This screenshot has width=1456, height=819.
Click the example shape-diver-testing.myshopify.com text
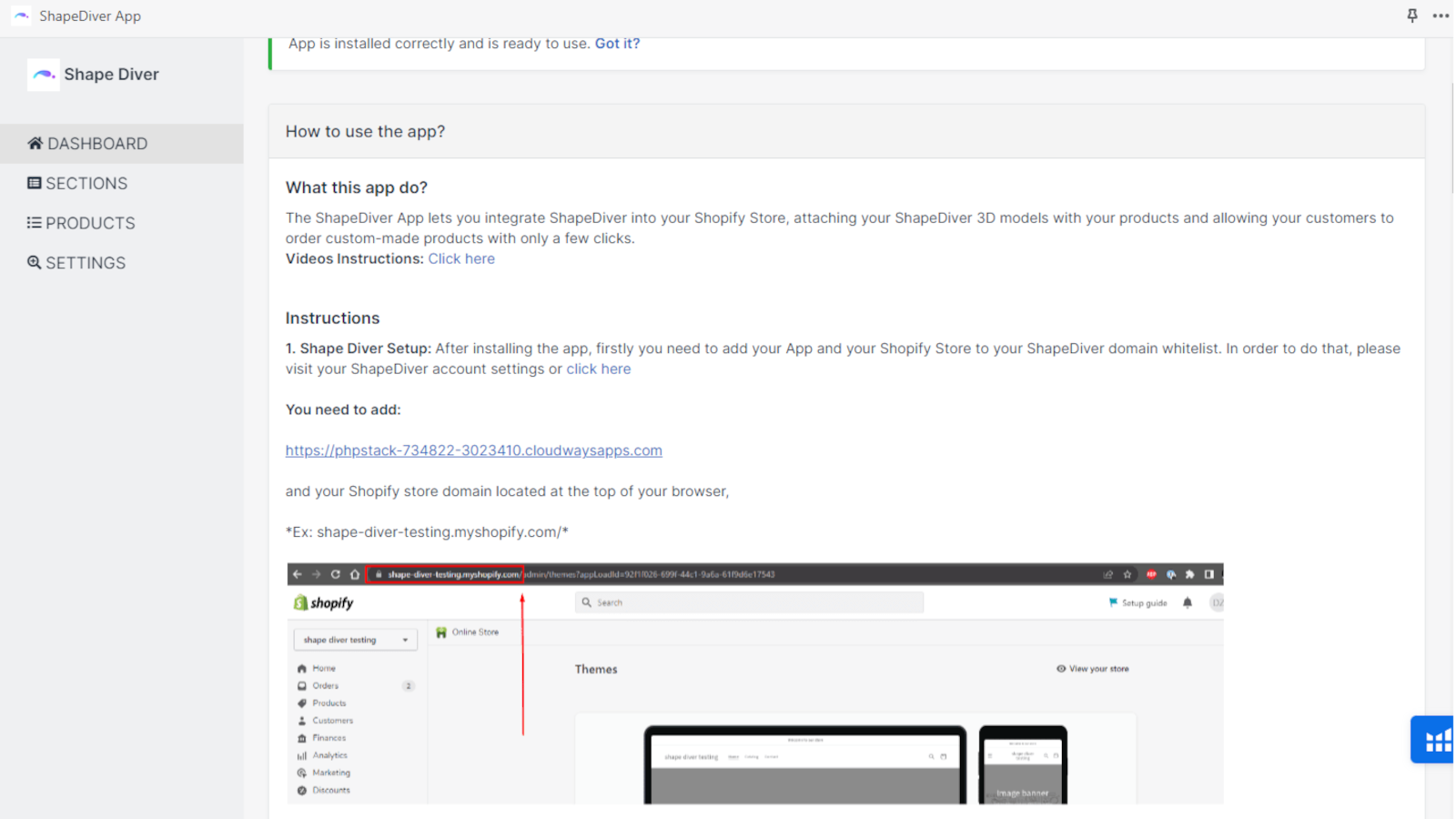tap(427, 532)
